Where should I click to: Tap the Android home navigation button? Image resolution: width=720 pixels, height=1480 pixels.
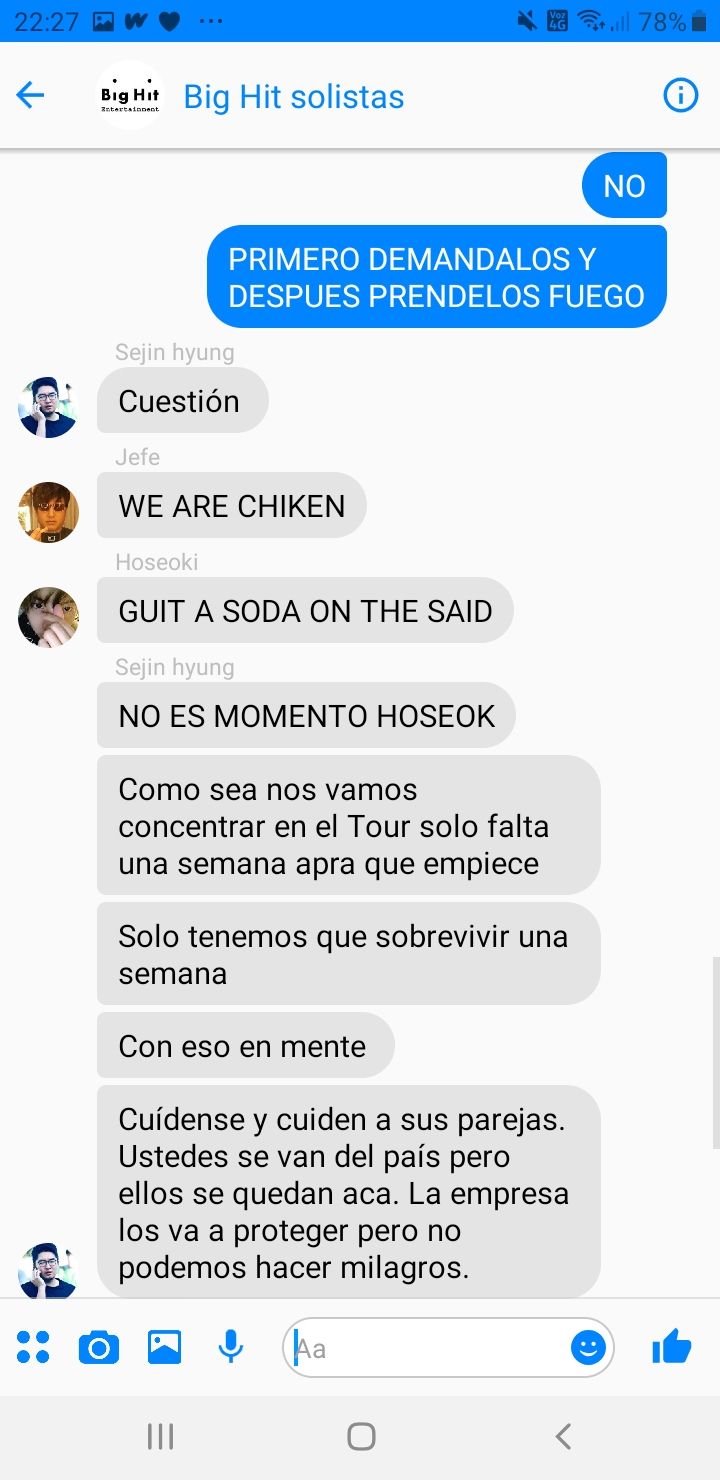click(x=361, y=1437)
